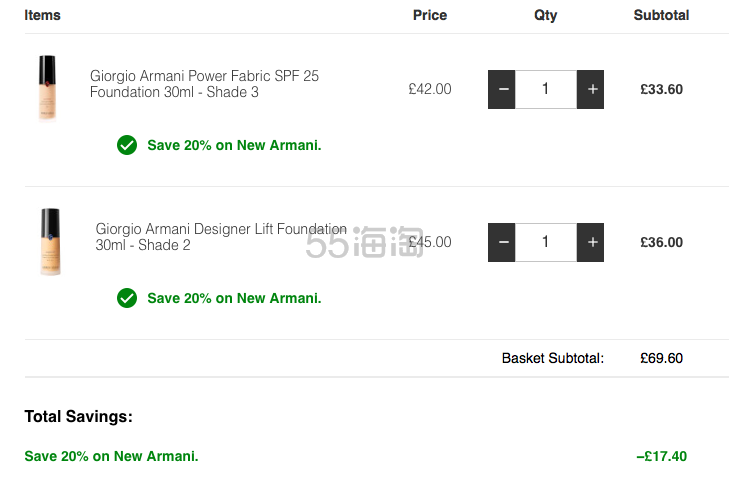
Task: Open Power Fabric Foundation product thumbnail
Action: click(47, 88)
